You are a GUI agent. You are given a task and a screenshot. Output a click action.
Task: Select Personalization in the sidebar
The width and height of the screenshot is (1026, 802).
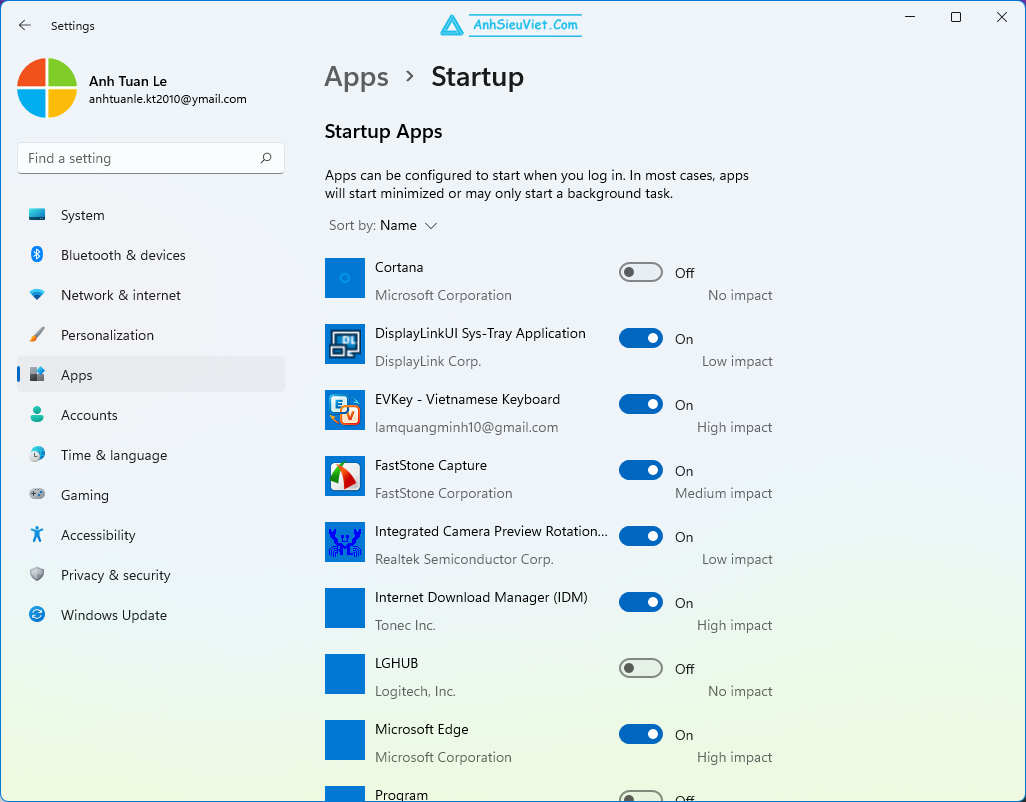pos(151,334)
